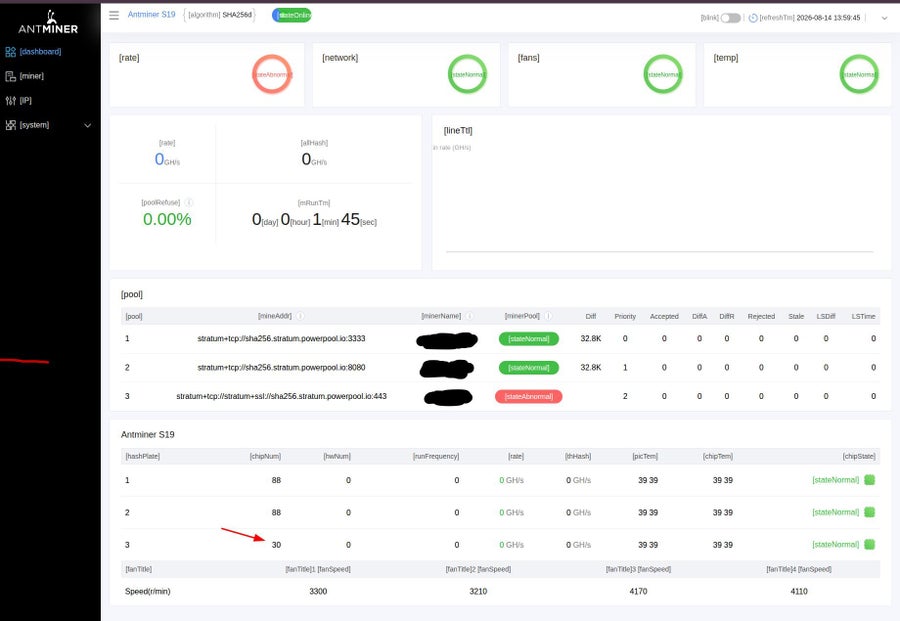Click hash plate 3 green chip state icon
The width and height of the screenshot is (900, 621).
click(869, 544)
